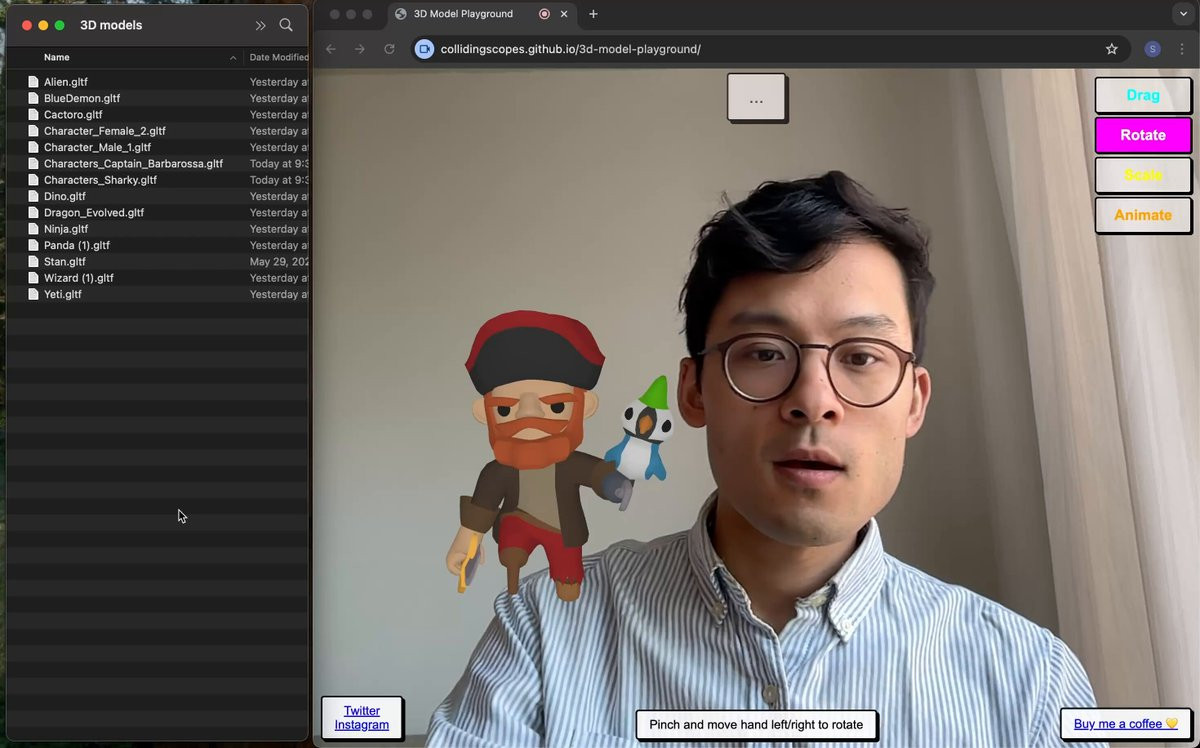1200x748 pixels.
Task: Click the '...' button above the video
Action: [756, 98]
